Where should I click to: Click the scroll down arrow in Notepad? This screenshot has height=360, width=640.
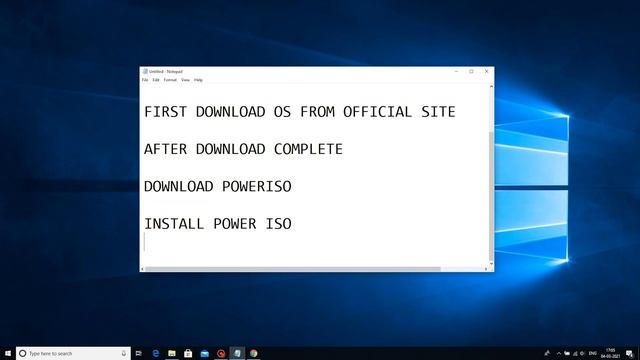point(491,263)
